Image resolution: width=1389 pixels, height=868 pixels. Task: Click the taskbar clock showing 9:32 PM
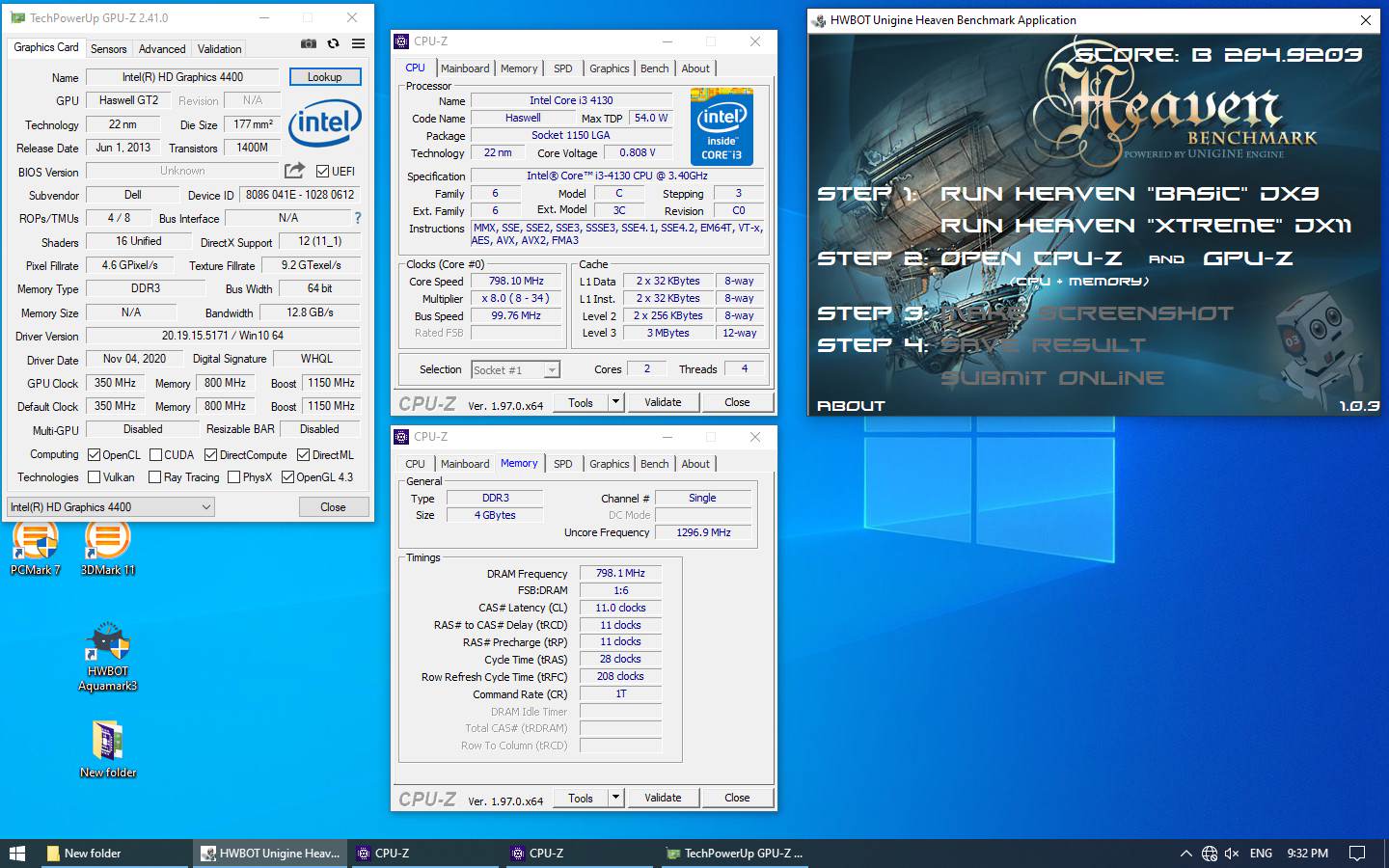pyautogui.click(x=1307, y=854)
